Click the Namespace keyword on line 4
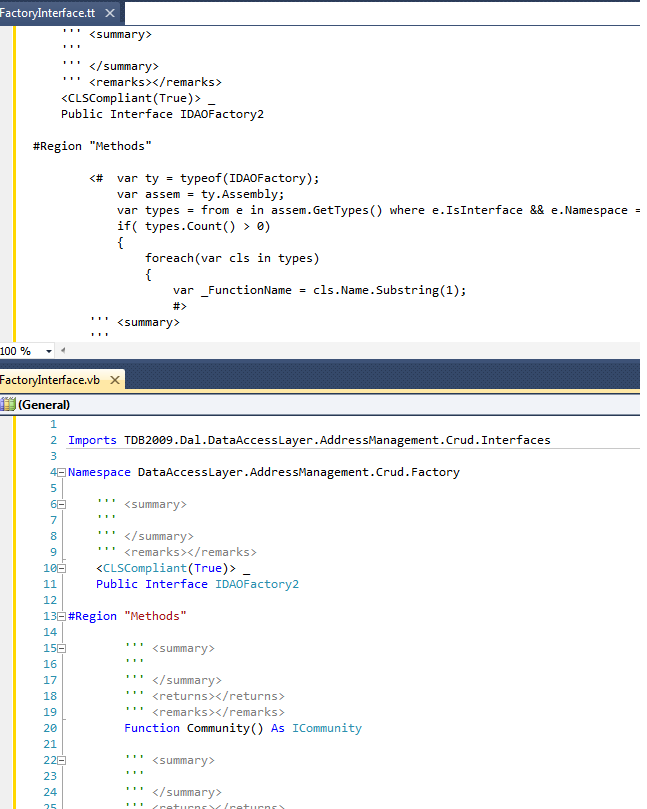 (x=99, y=472)
